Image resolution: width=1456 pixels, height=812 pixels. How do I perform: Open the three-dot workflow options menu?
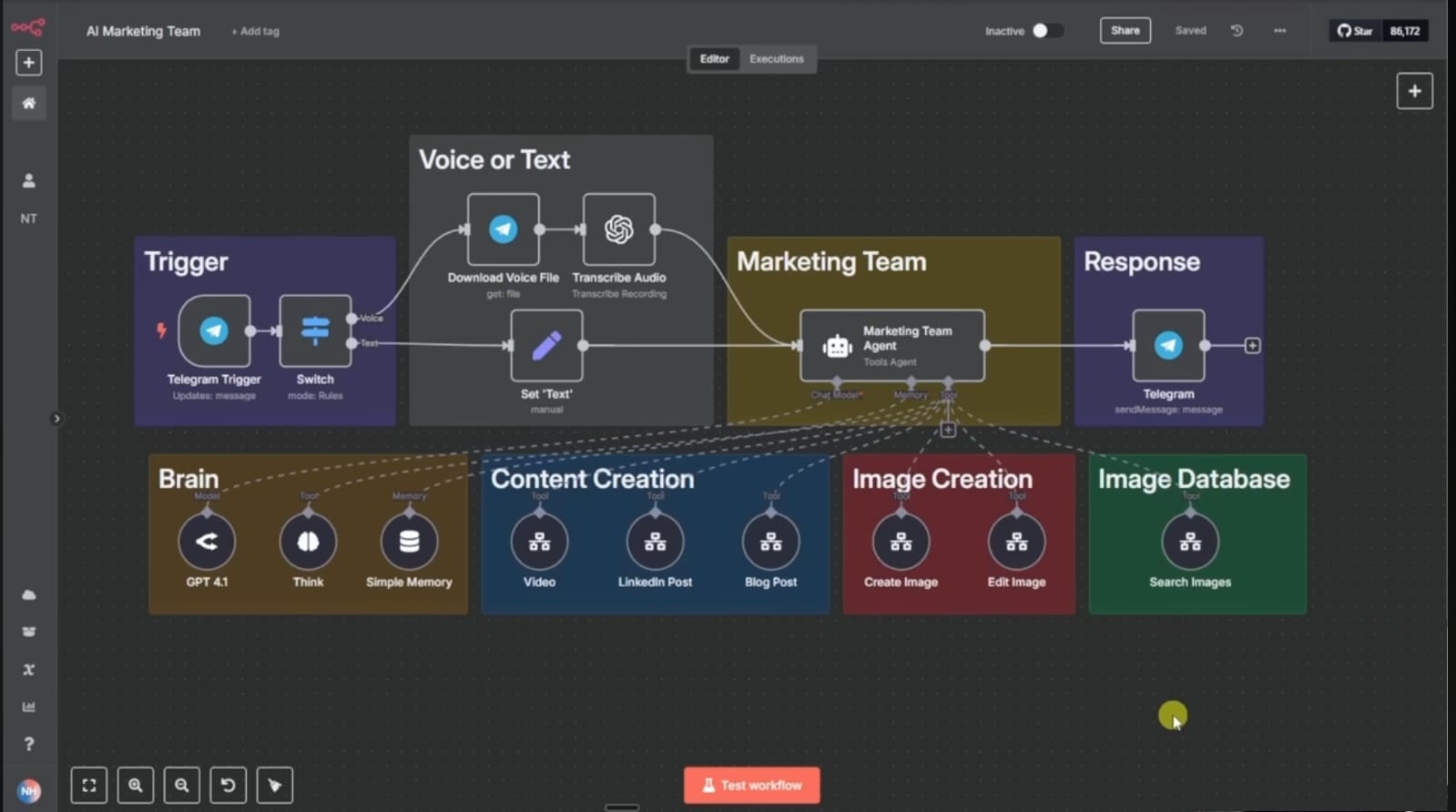(1279, 30)
